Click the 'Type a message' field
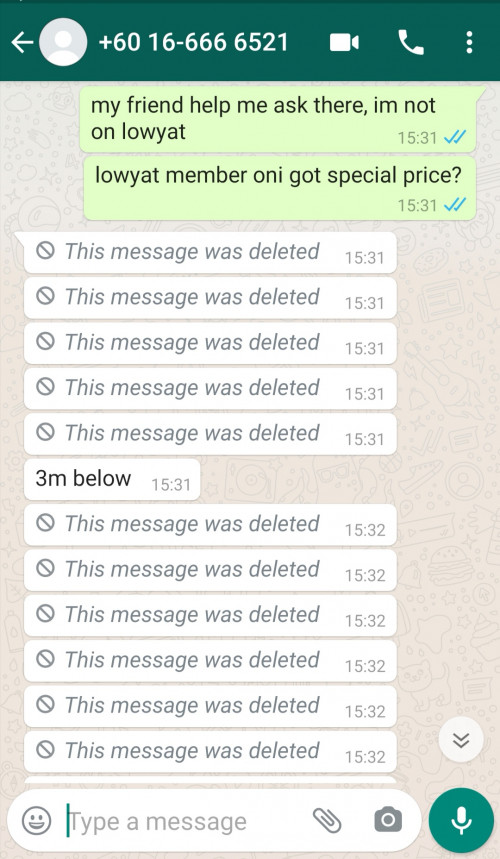 click(186, 821)
